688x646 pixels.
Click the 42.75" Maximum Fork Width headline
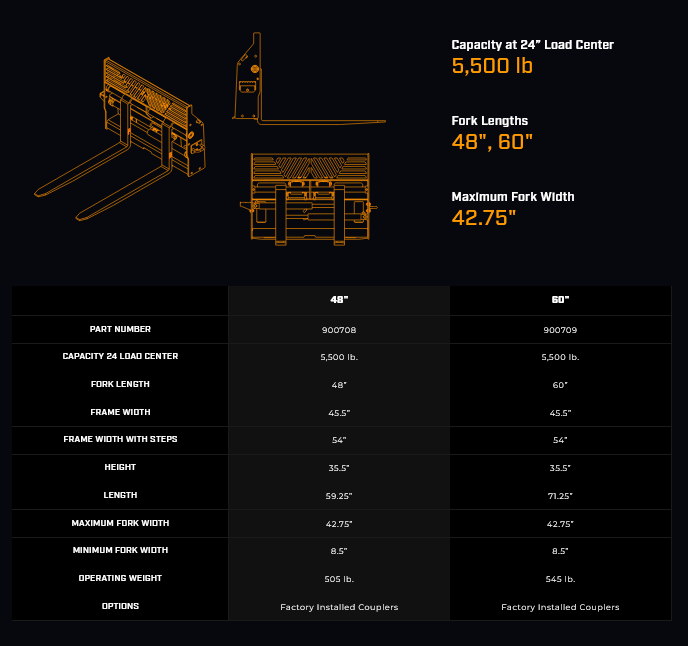(x=484, y=217)
